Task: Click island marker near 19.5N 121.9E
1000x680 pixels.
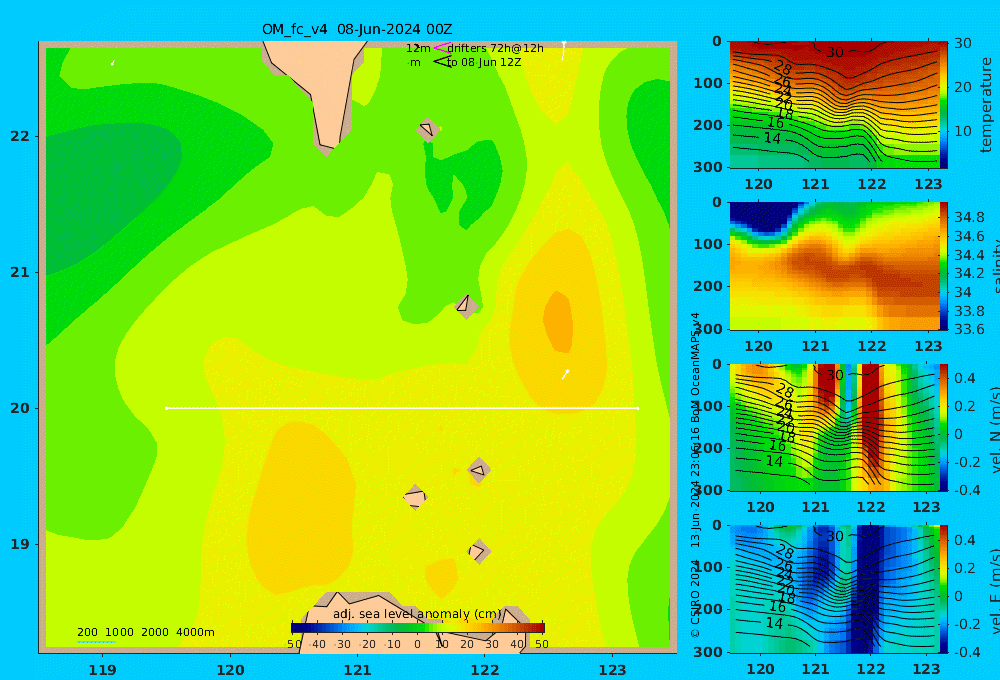Action: (479, 471)
